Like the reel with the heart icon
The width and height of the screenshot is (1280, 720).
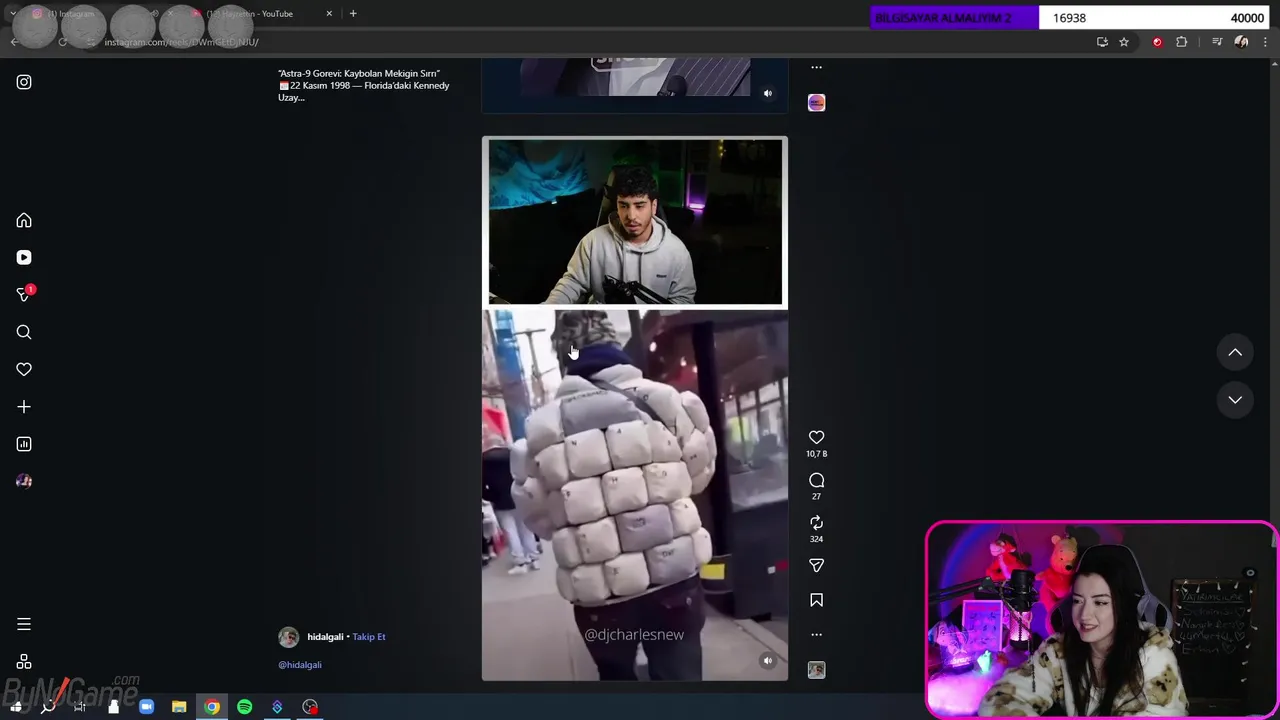click(816, 437)
